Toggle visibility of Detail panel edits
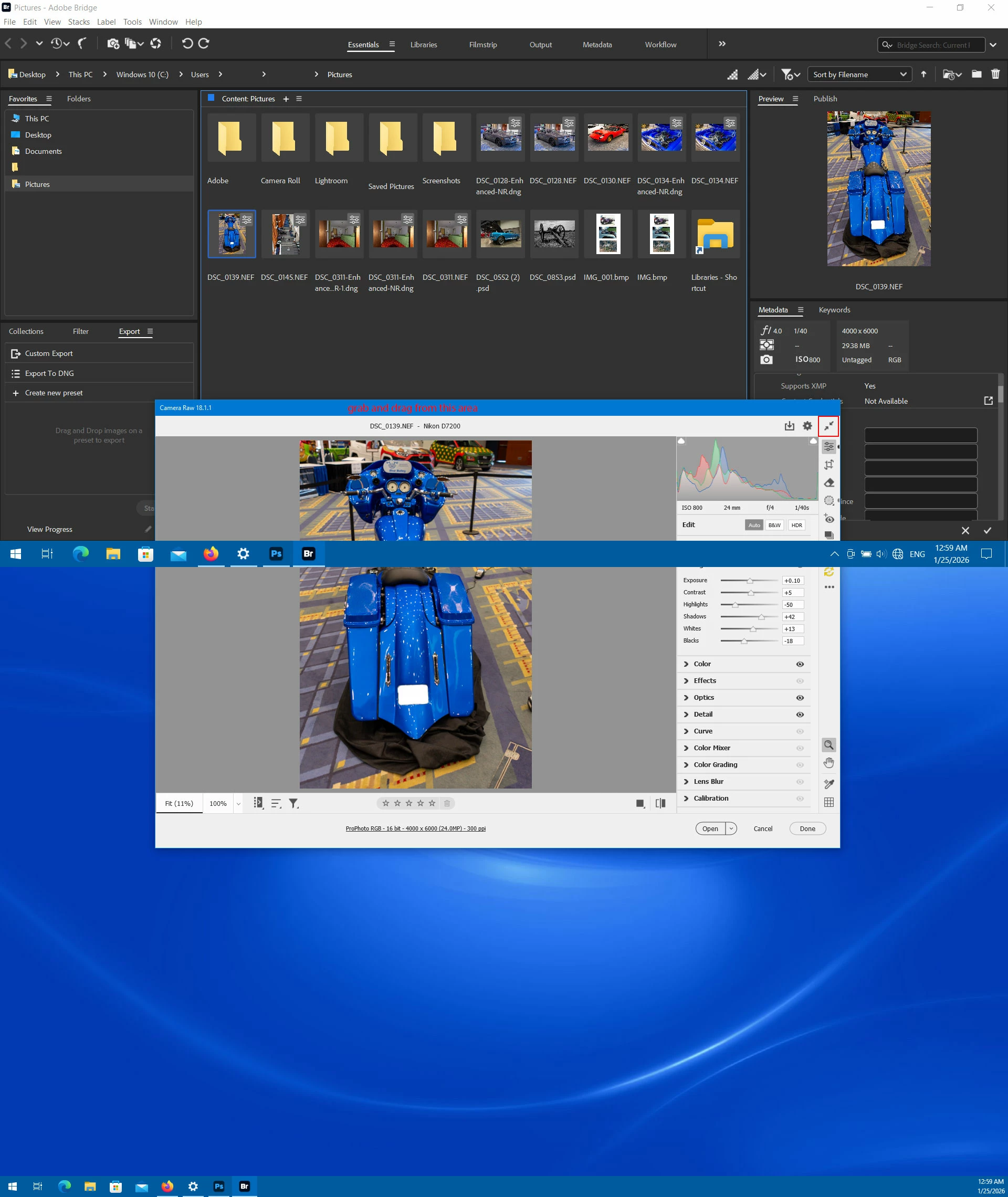The image size is (1008, 1197). point(800,714)
